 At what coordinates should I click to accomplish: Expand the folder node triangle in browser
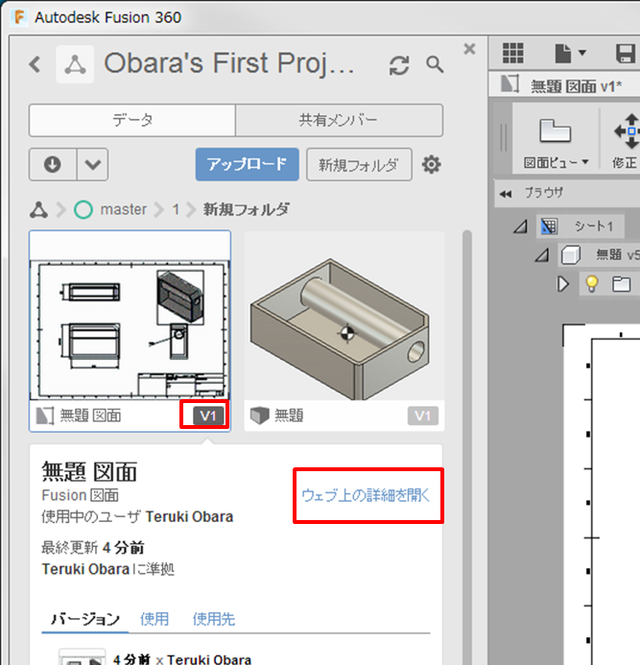tap(563, 284)
